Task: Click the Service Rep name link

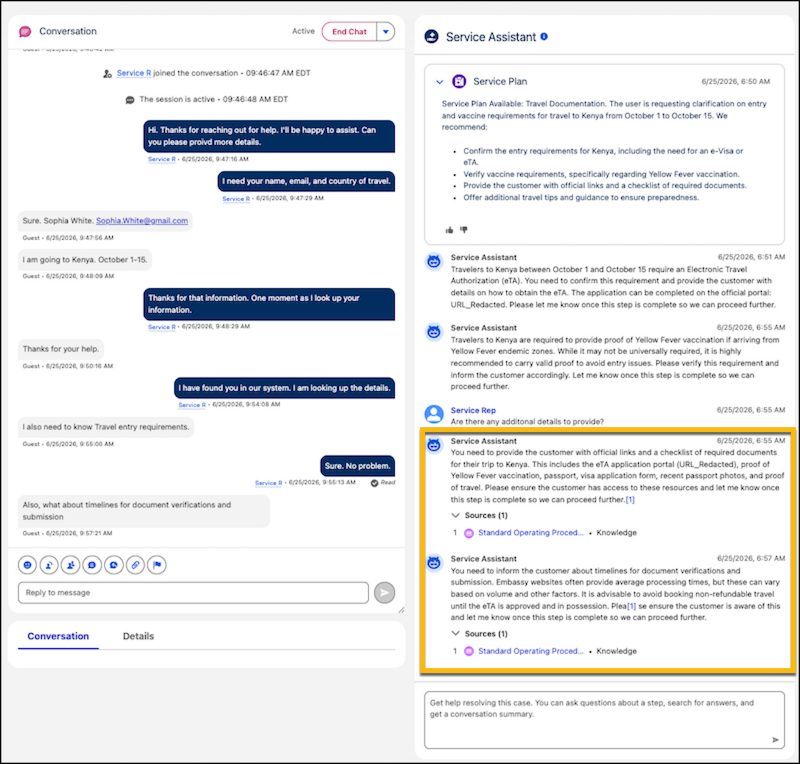Action: tap(473, 410)
